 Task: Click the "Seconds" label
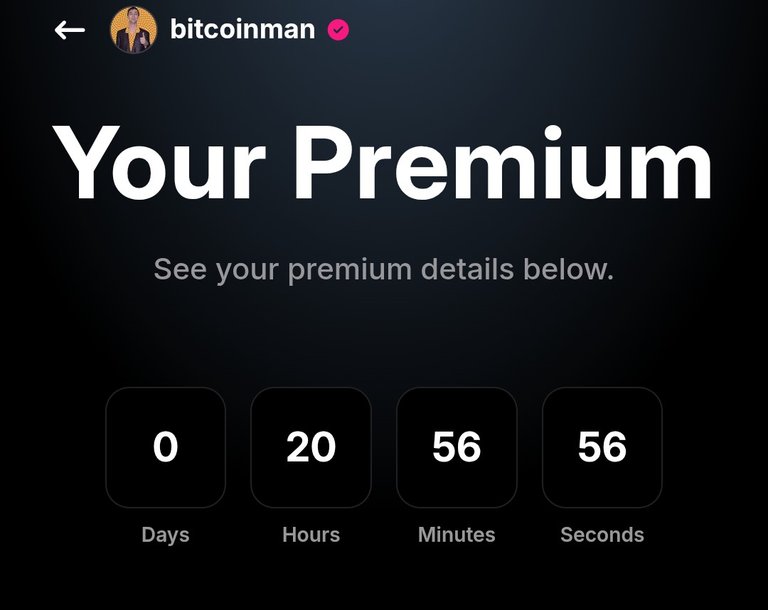pyautogui.click(x=602, y=535)
